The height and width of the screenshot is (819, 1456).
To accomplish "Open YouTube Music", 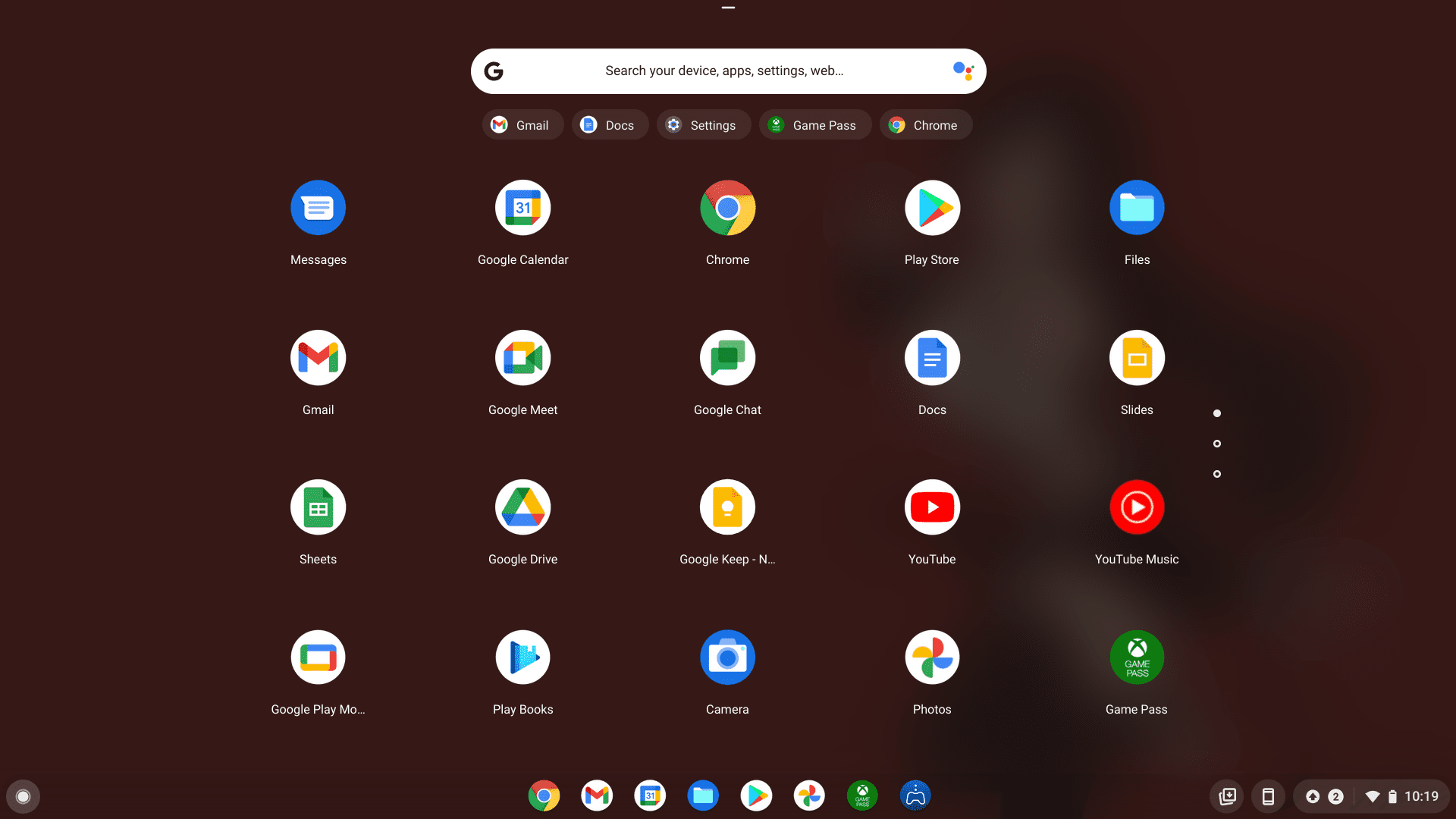I will click(x=1137, y=507).
